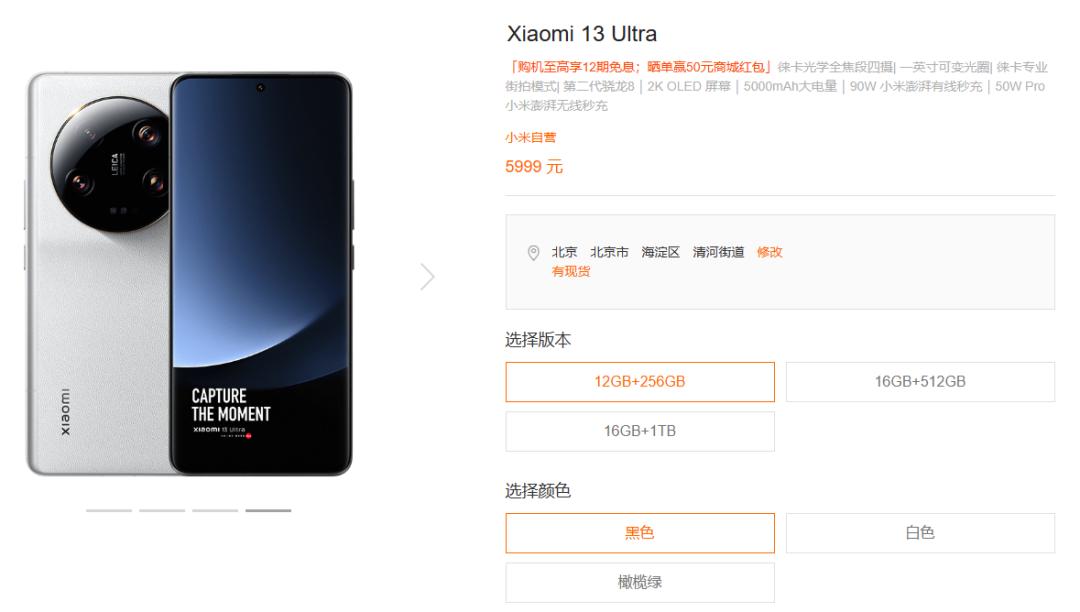Open the 小米自营 store link
1080x612 pixels.
[530, 137]
